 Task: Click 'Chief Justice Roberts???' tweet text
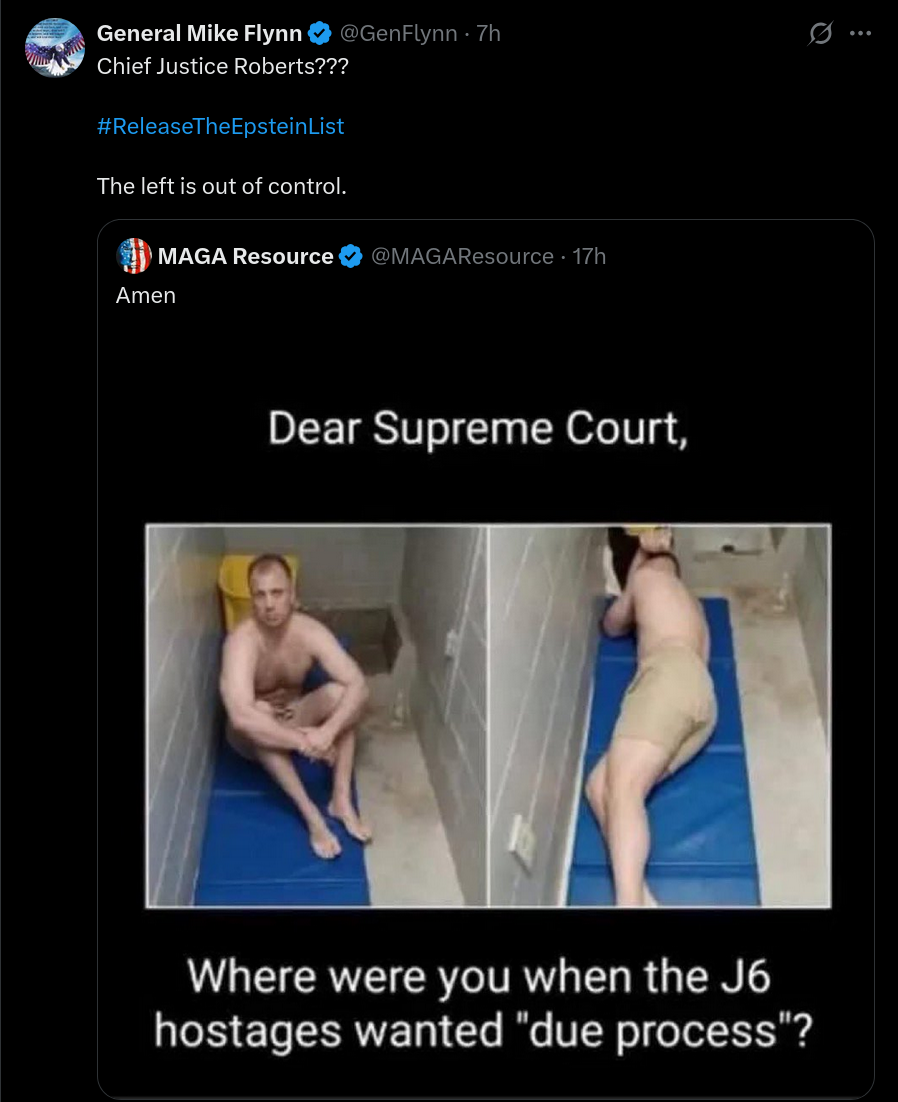tap(223, 66)
